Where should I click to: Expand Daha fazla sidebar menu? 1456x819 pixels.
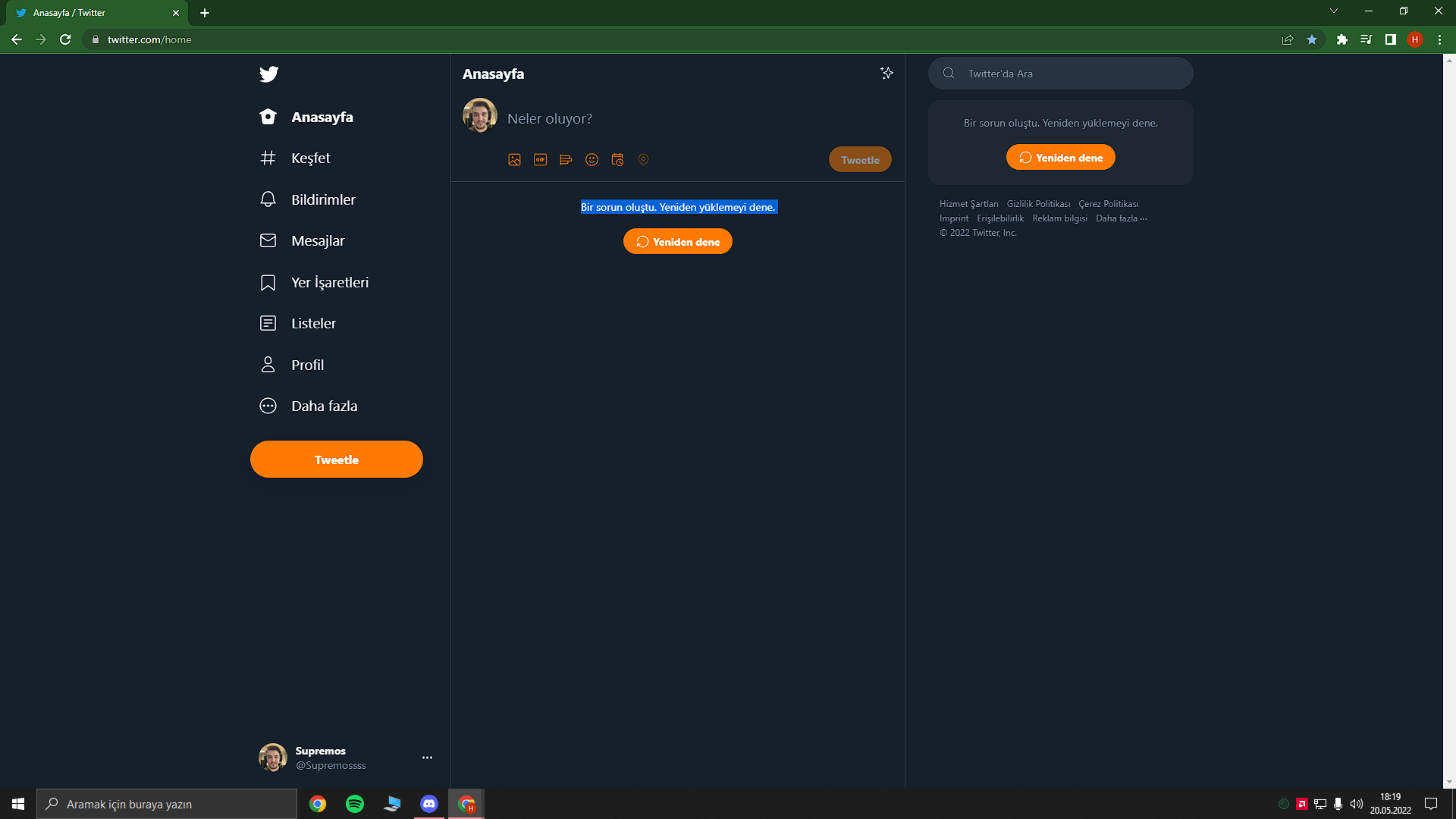[308, 406]
